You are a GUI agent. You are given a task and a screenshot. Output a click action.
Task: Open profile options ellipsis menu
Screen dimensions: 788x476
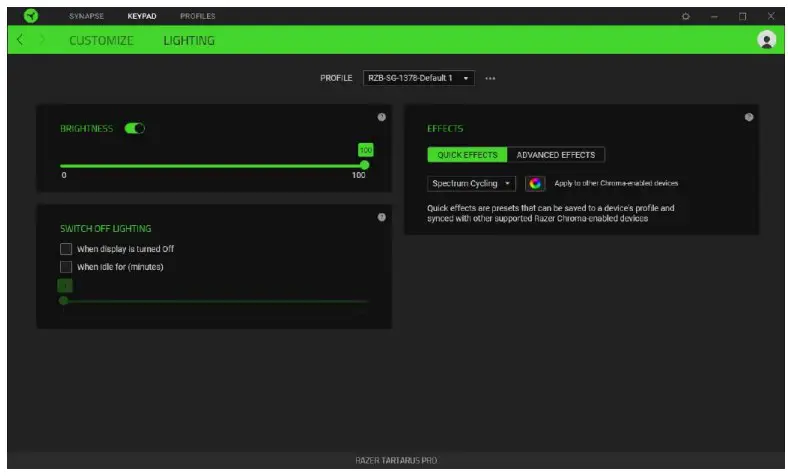(x=490, y=78)
